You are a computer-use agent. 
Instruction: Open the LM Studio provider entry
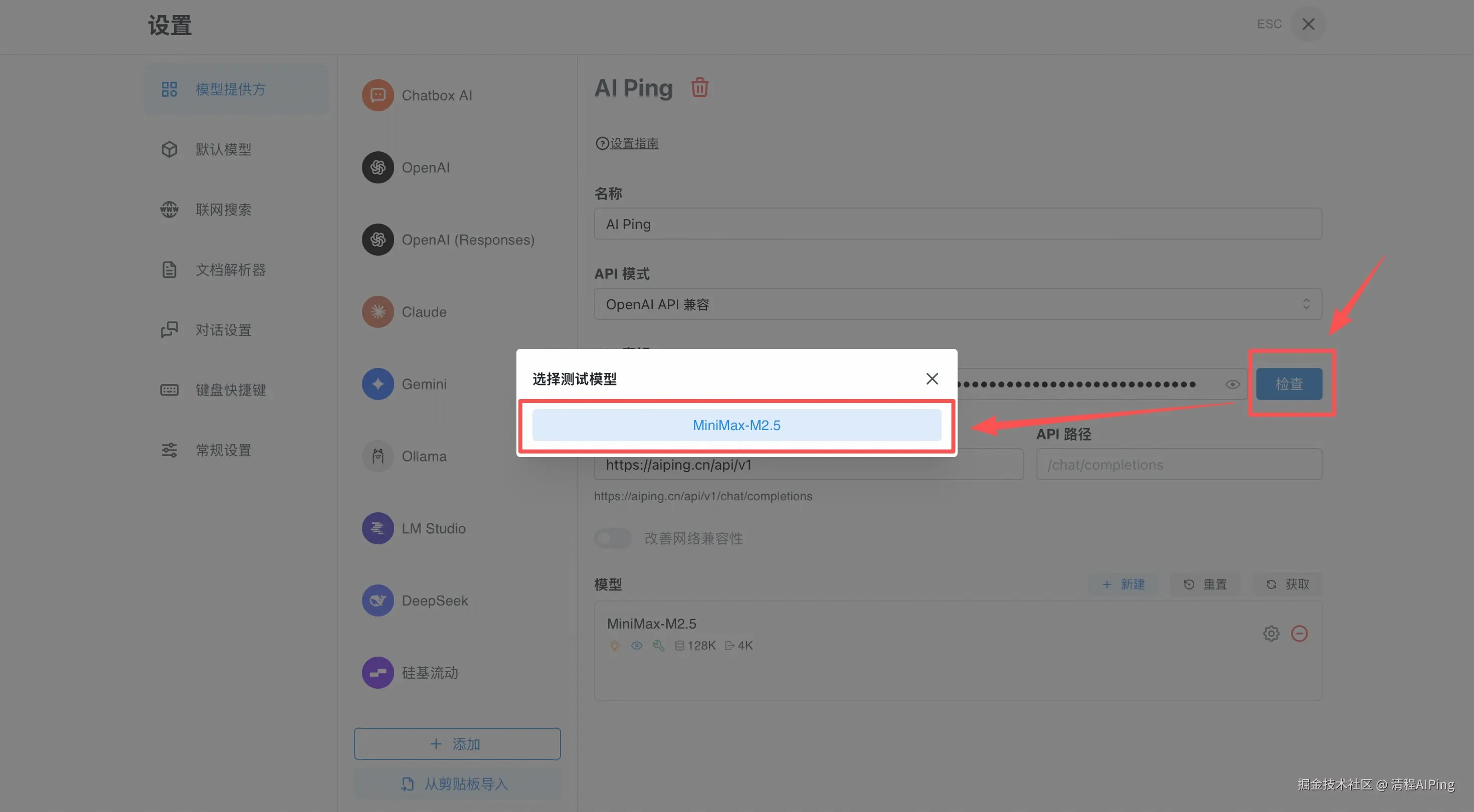pos(433,528)
